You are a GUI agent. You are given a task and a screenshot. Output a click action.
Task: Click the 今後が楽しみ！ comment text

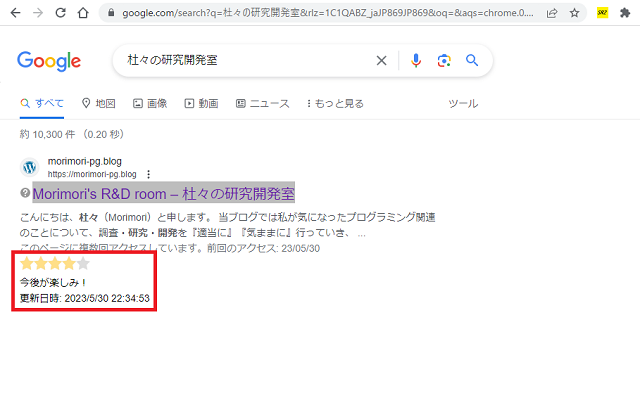pos(53,282)
